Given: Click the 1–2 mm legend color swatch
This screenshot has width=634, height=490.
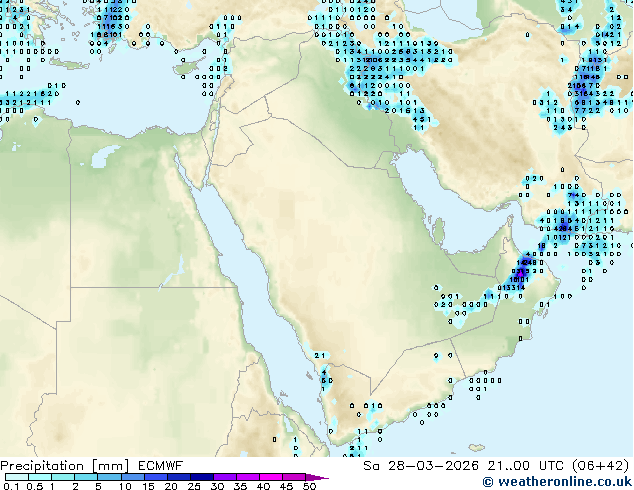Looking at the screenshot, I should [x=63, y=477].
